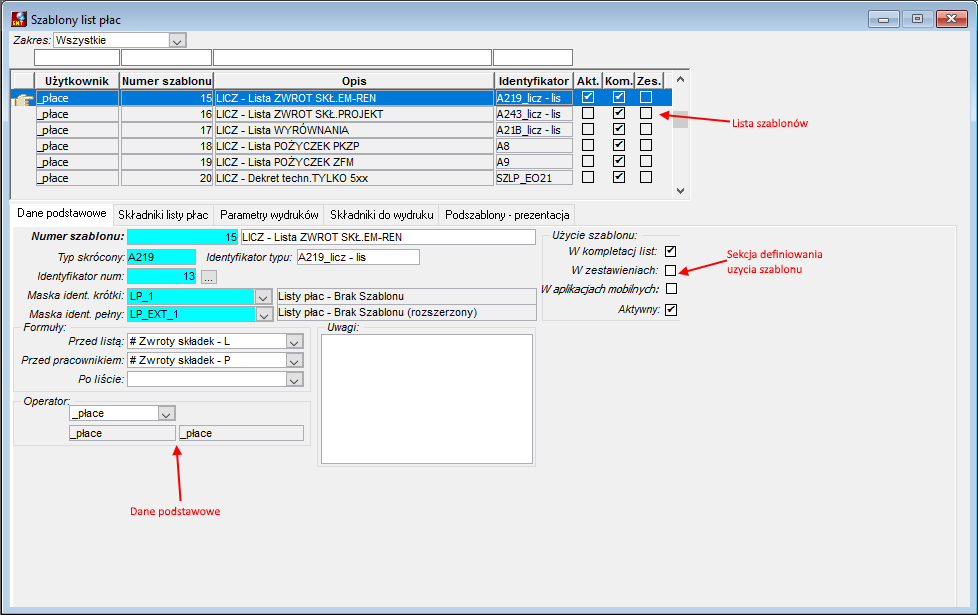Uncheck the W kompletacji list checkbox

point(671,251)
